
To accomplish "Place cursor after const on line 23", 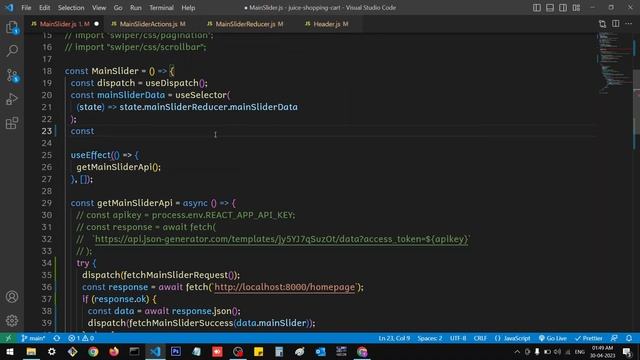I will click(x=95, y=131).
